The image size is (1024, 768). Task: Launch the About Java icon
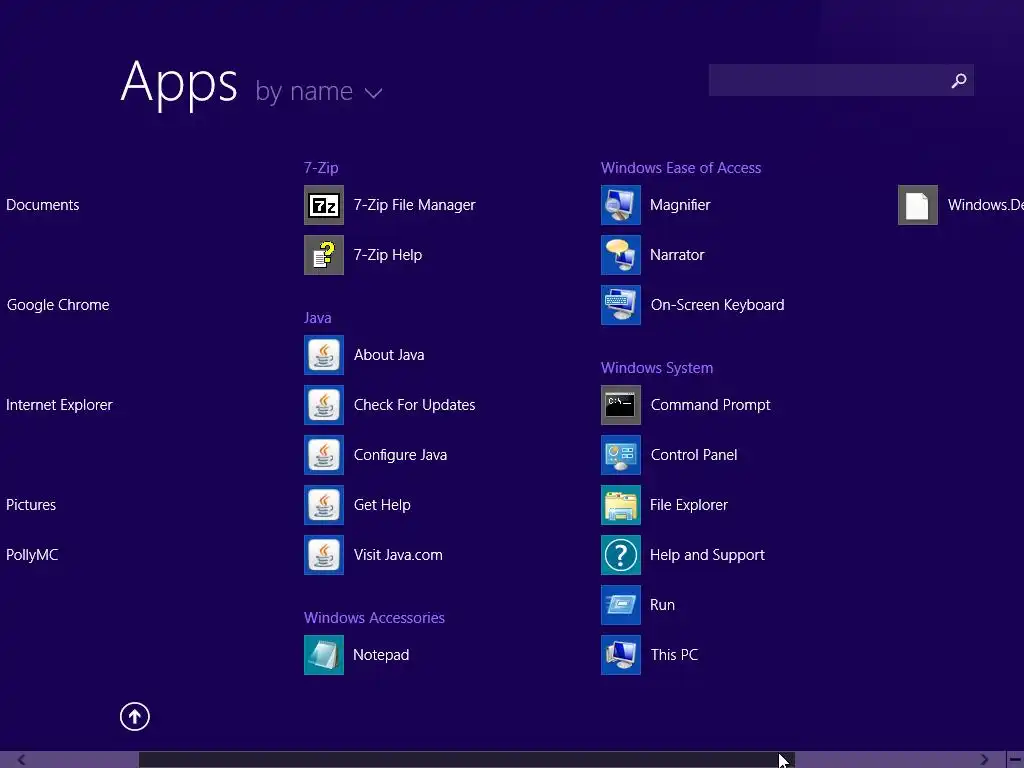pos(324,355)
